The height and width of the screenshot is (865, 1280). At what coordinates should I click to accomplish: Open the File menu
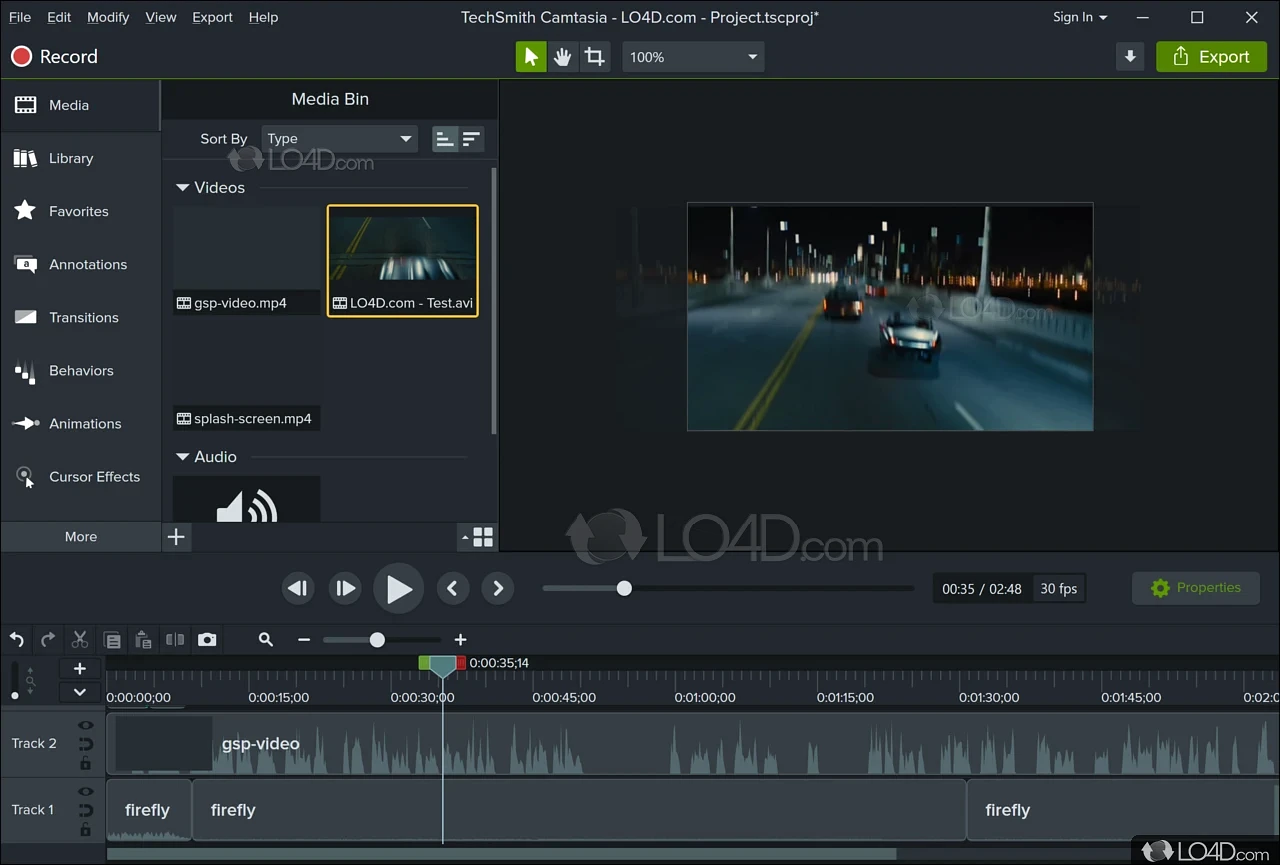click(19, 17)
